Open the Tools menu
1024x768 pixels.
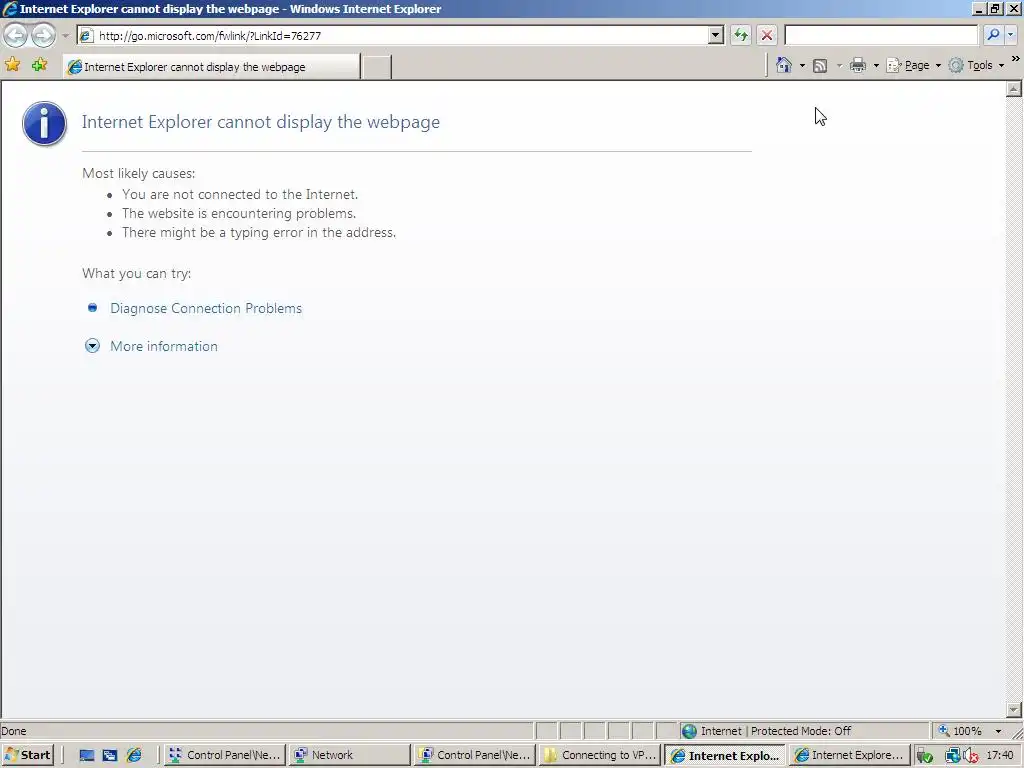pos(976,65)
